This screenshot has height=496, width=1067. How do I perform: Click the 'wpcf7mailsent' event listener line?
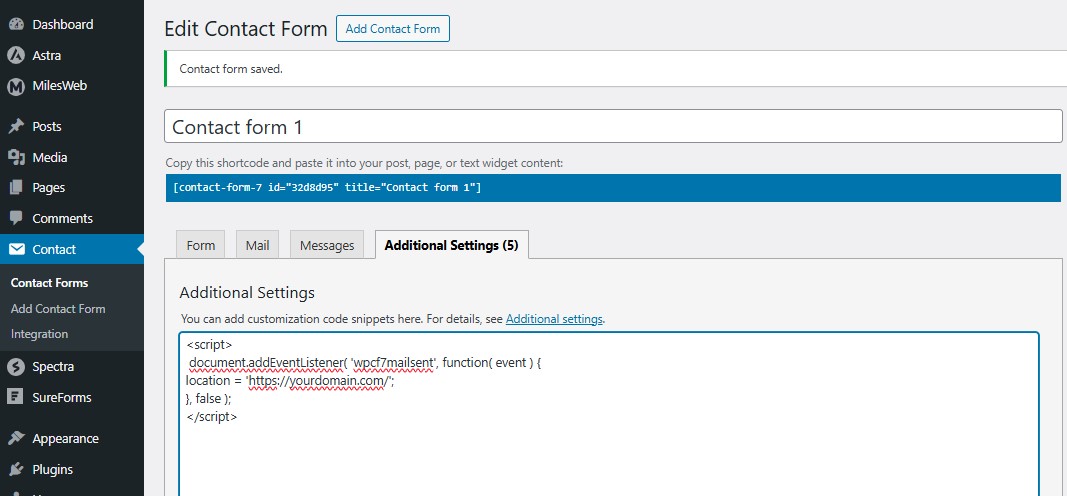coord(365,363)
